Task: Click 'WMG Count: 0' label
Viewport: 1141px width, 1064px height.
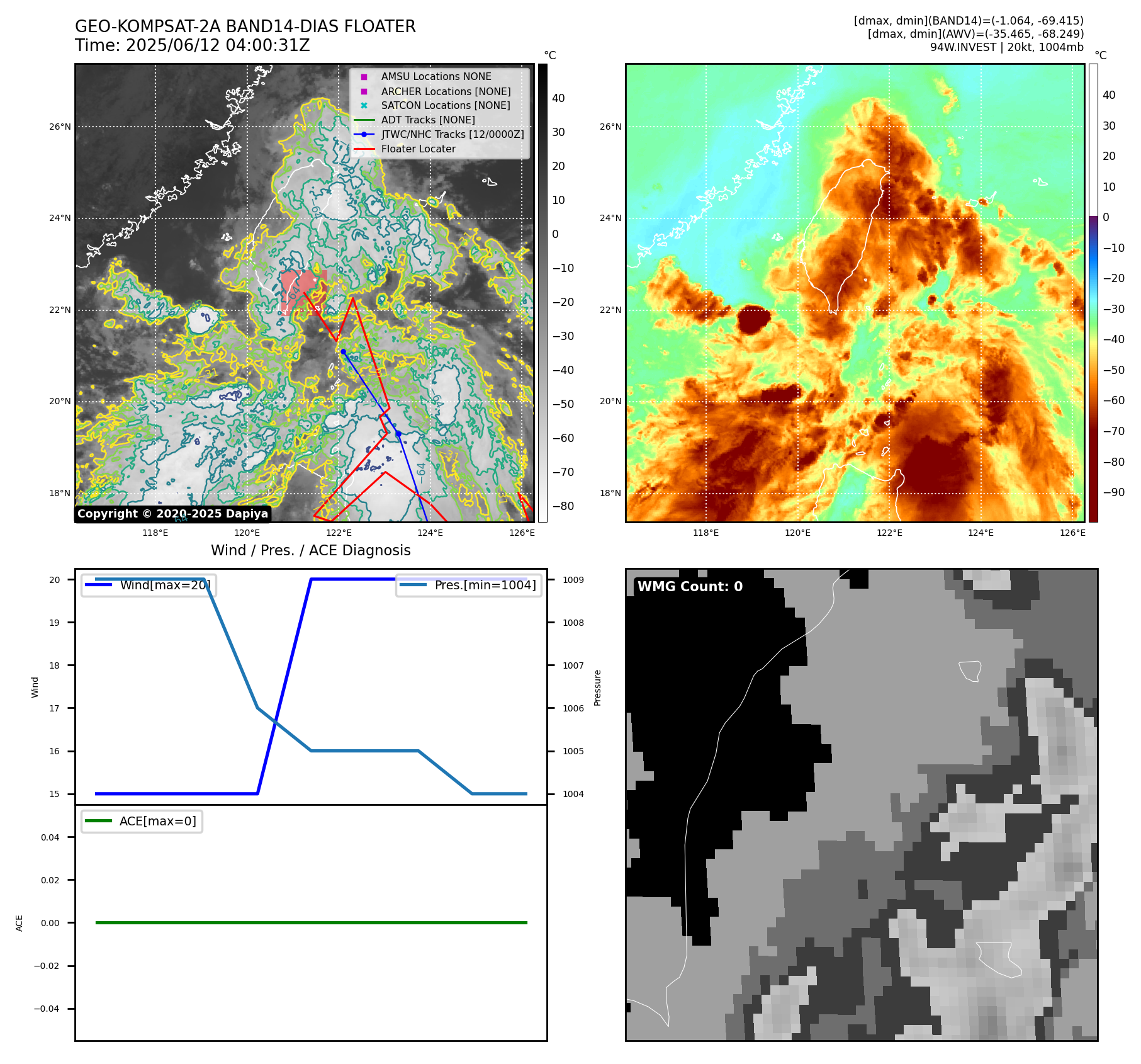Action: point(690,586)
